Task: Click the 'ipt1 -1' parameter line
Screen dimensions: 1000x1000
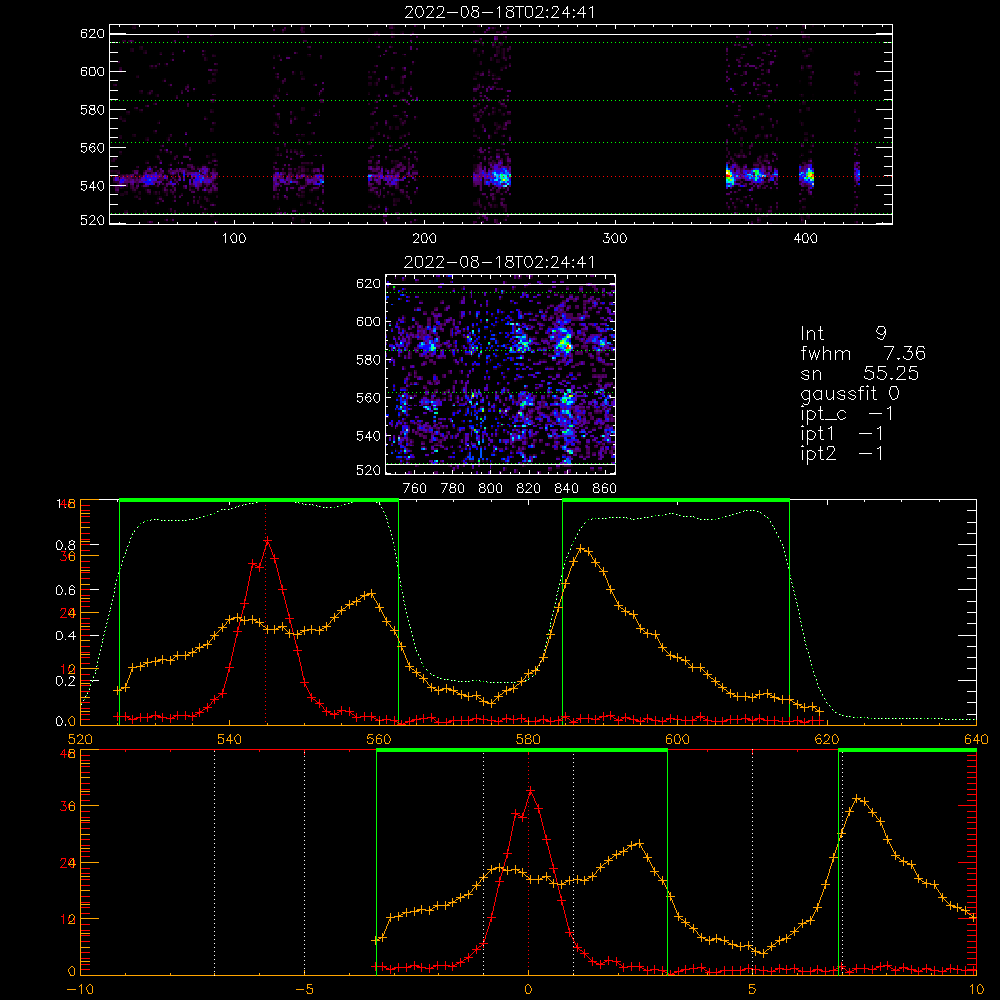Action: 842,434
